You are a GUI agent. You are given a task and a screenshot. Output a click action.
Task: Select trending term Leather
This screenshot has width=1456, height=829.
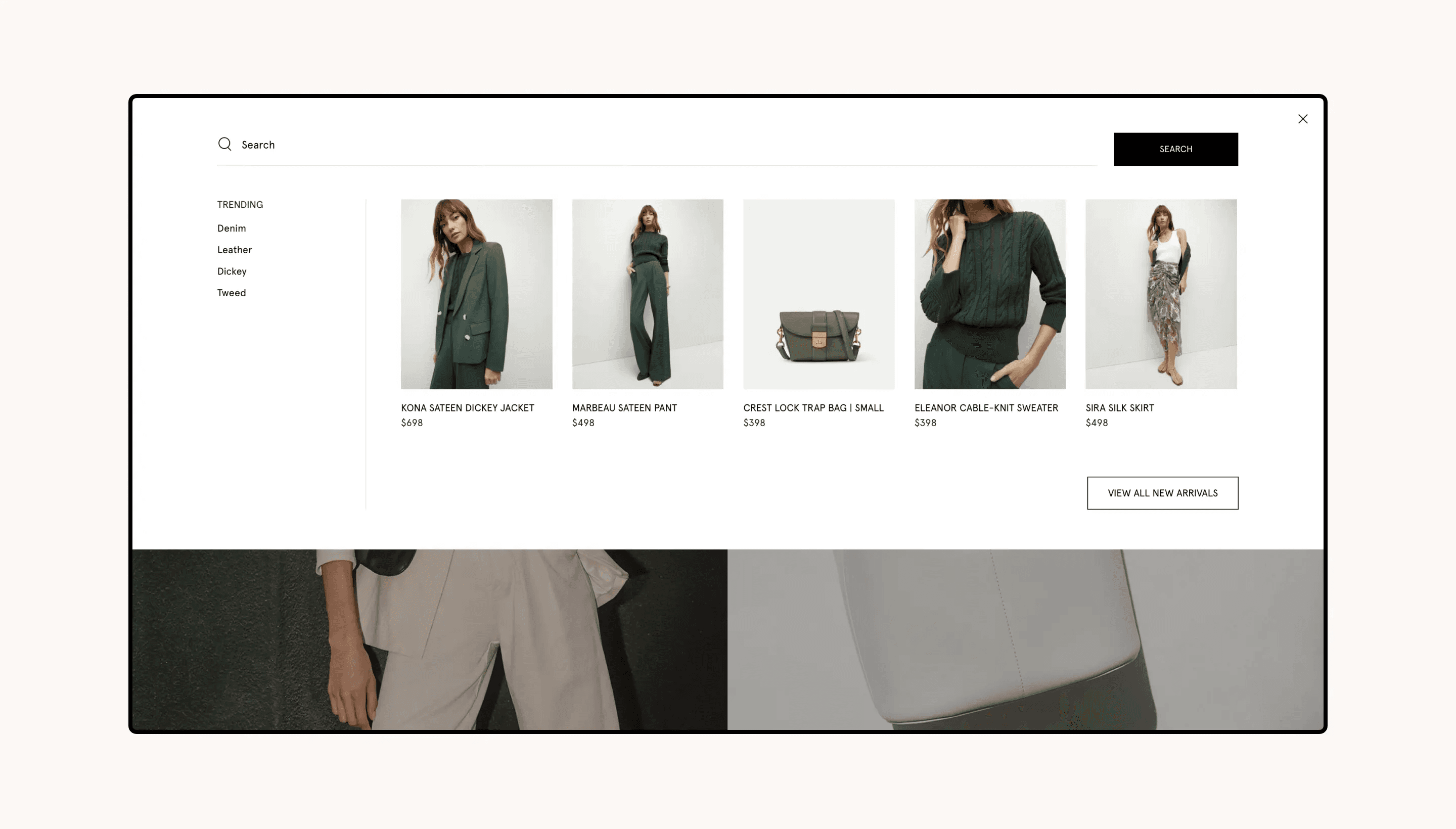coord(234,250)
